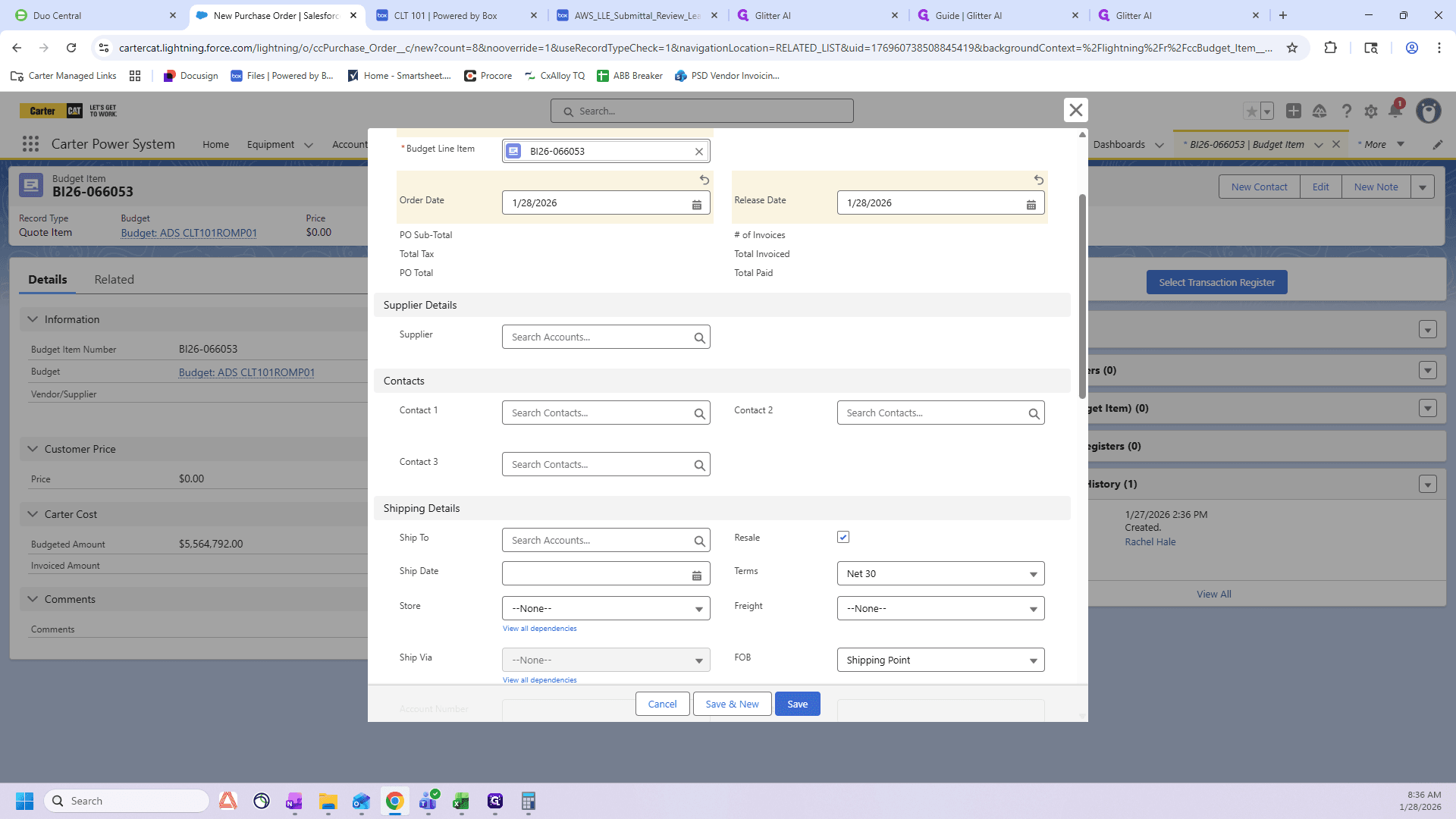Open the Home nav item
The width and height of the screenshot is (1456, 819).
click(x=215, y=144)
